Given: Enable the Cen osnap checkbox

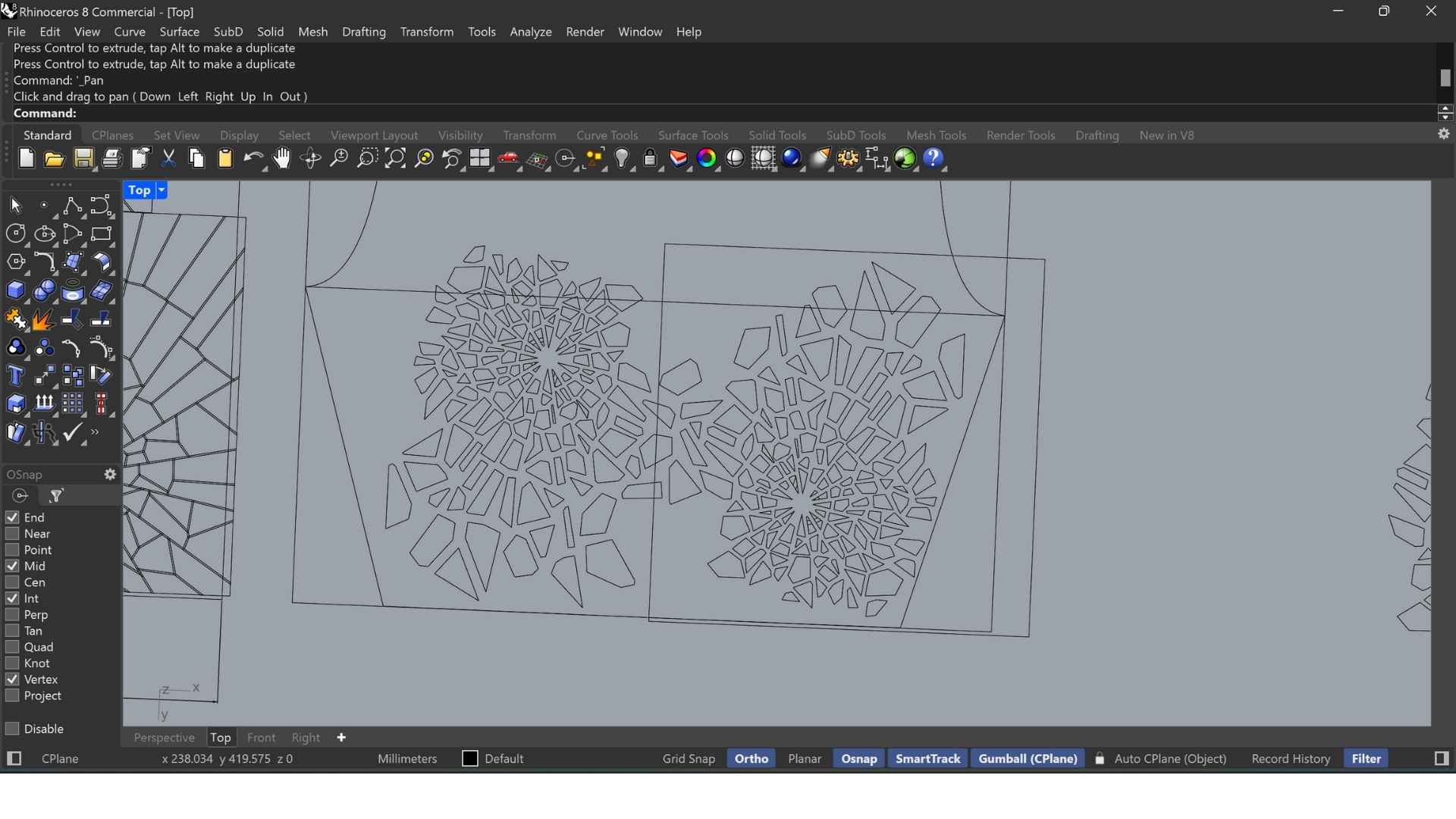Looking at the screenshot, I should 12,583.
